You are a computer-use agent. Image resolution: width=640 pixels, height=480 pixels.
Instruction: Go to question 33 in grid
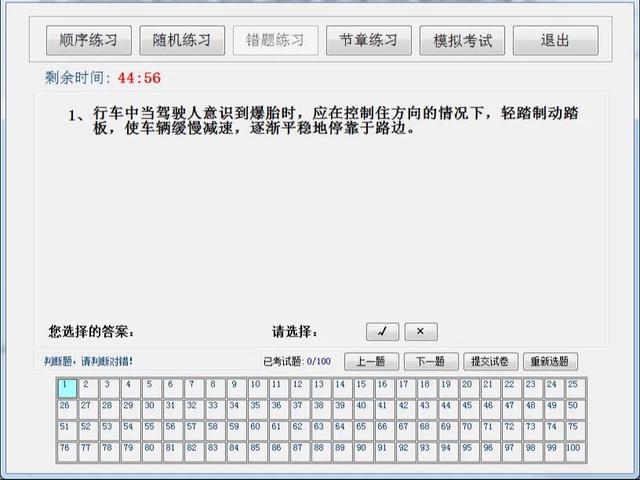[x=216, y=409]
